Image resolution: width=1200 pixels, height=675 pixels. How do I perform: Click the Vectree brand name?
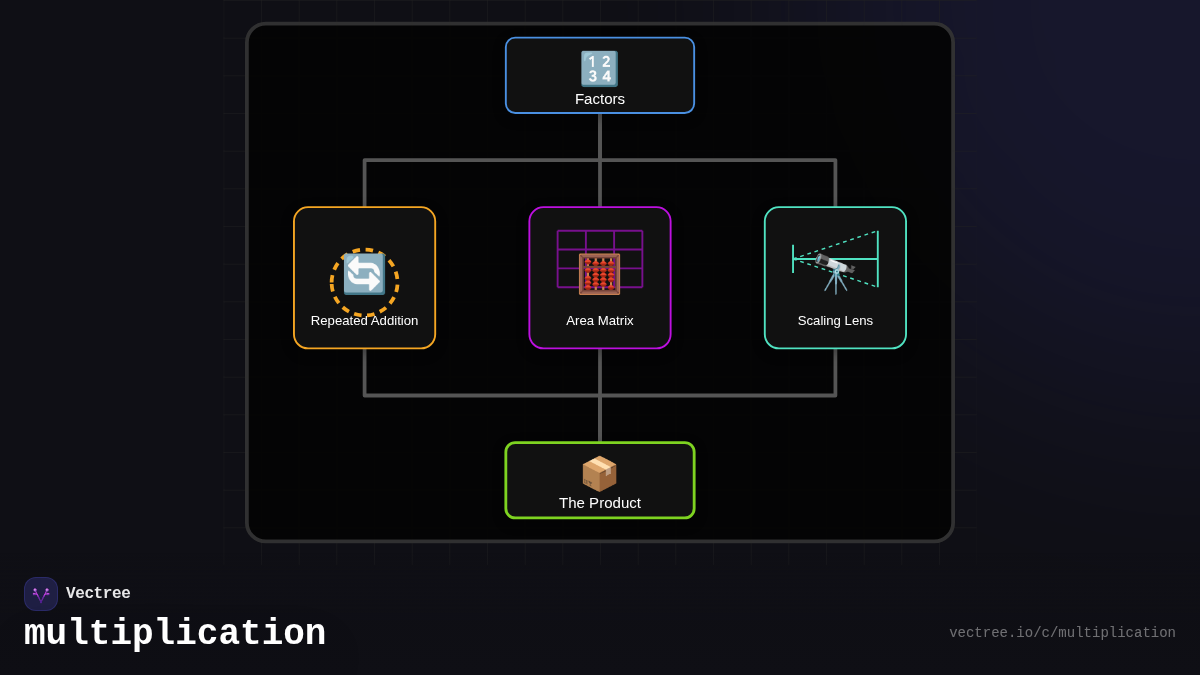click(x=98, y=594)
